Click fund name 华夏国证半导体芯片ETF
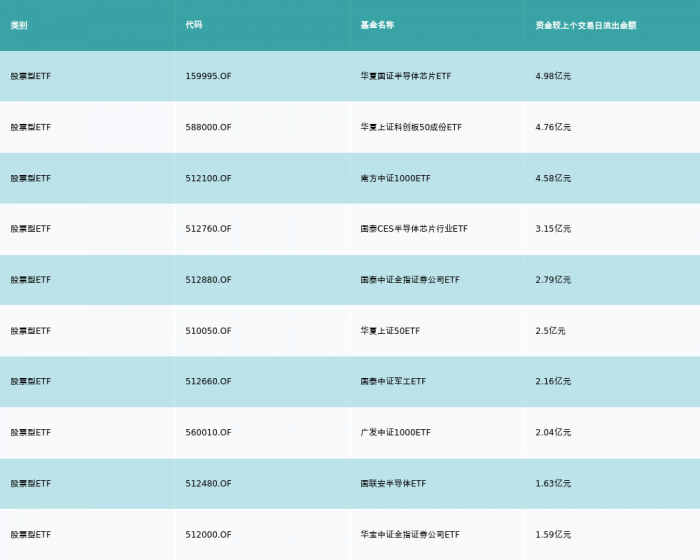The width and height of the screenshot is (700, 560). (x=406, y=76)
